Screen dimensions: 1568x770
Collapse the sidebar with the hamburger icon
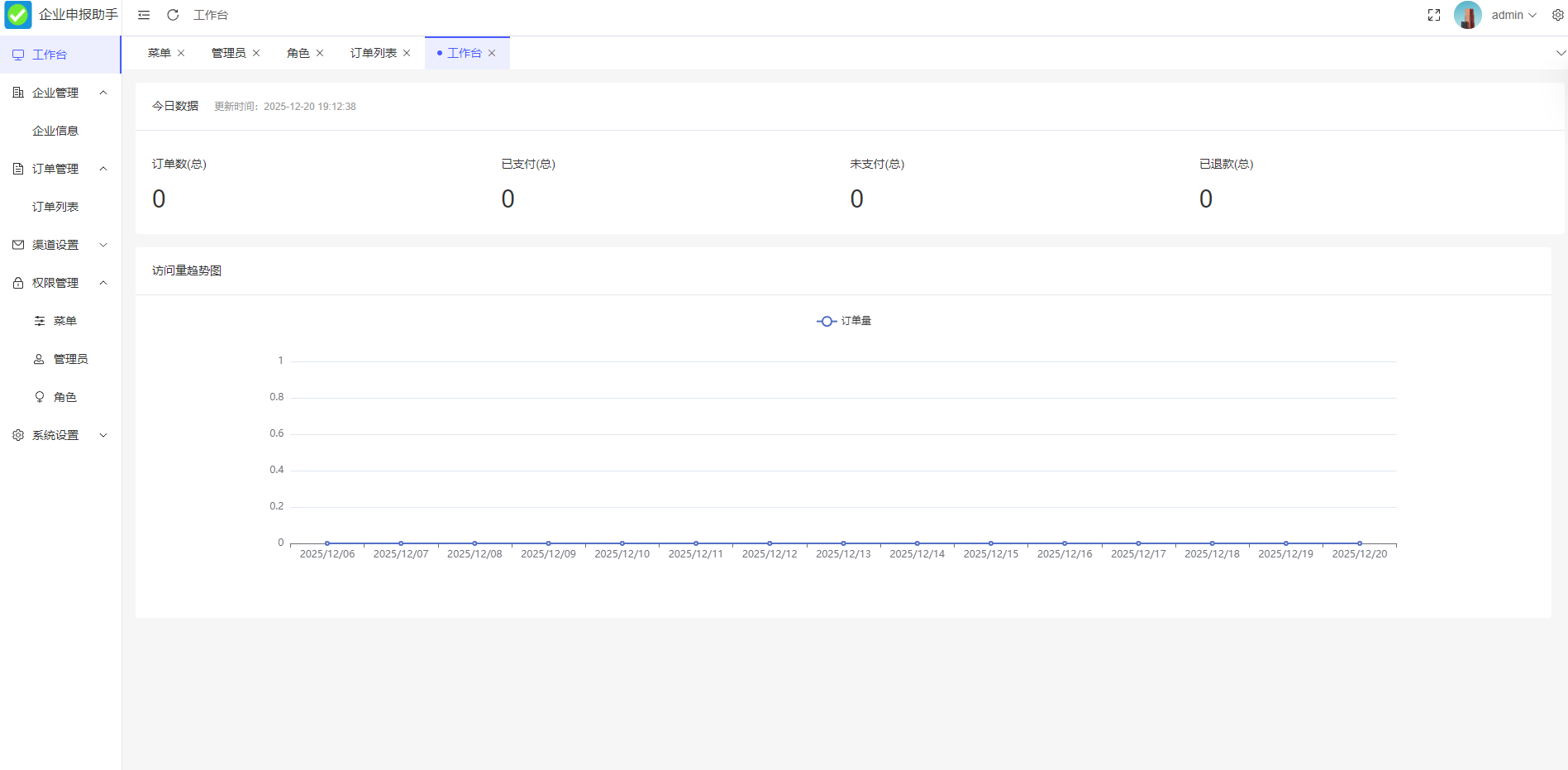coord(144,15)
